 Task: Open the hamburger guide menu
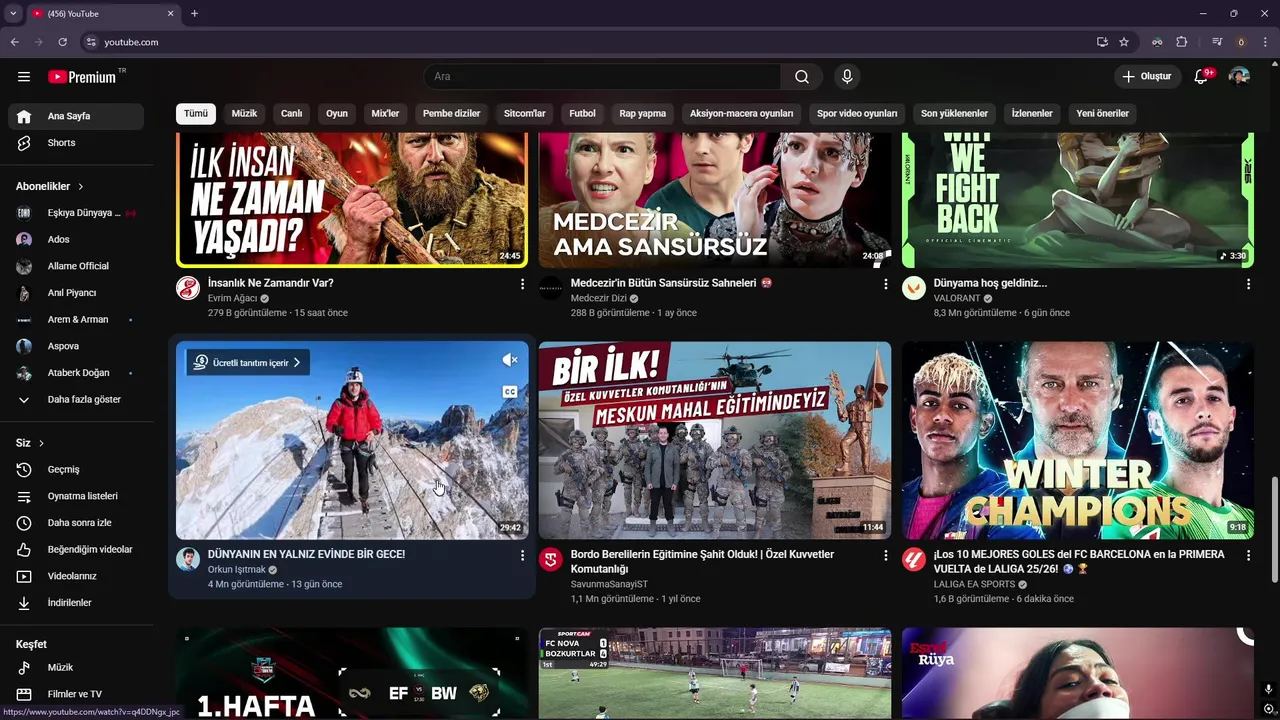coord(24,77)
